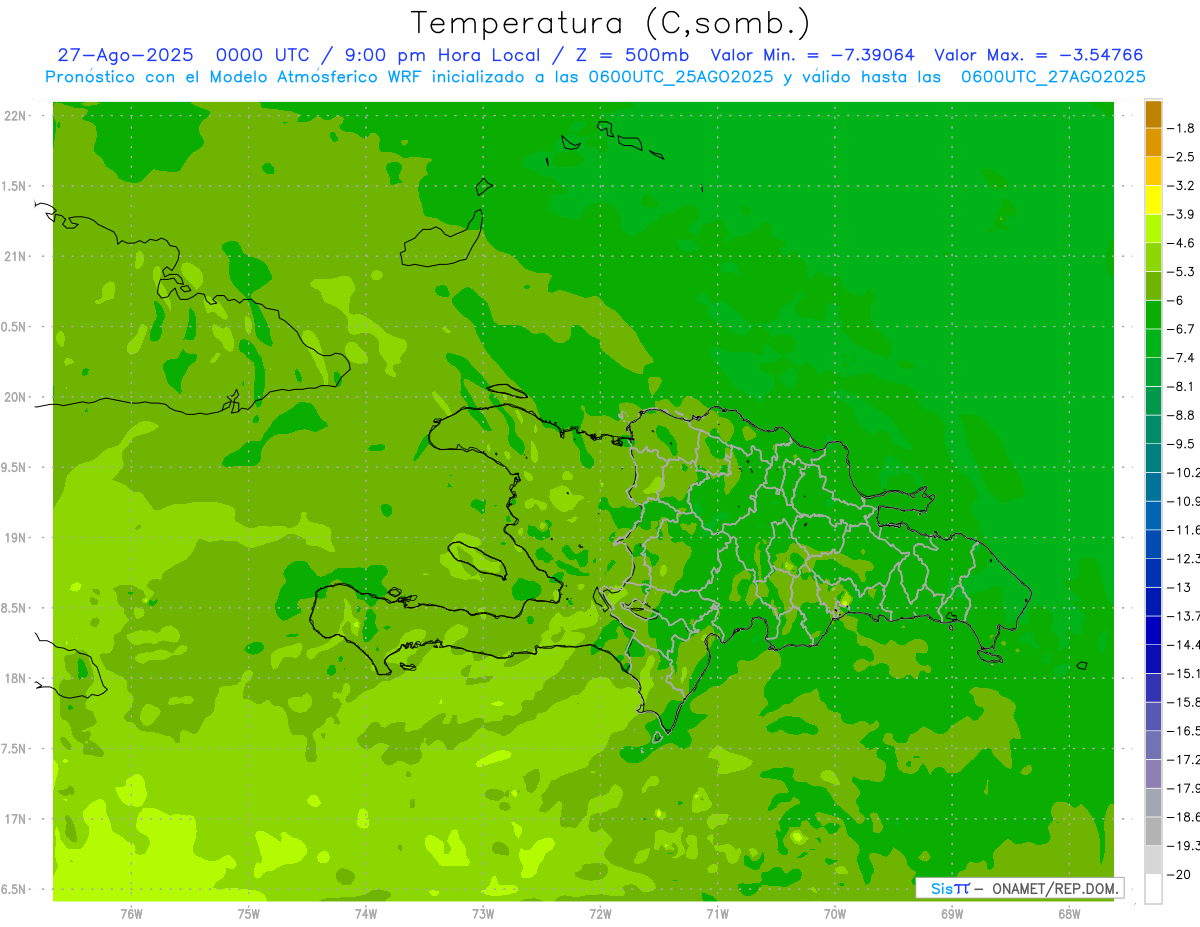Viewport: 1200px width, 927px height.
Task: Click the "-13" legend value
Action: pos(1180,587)
